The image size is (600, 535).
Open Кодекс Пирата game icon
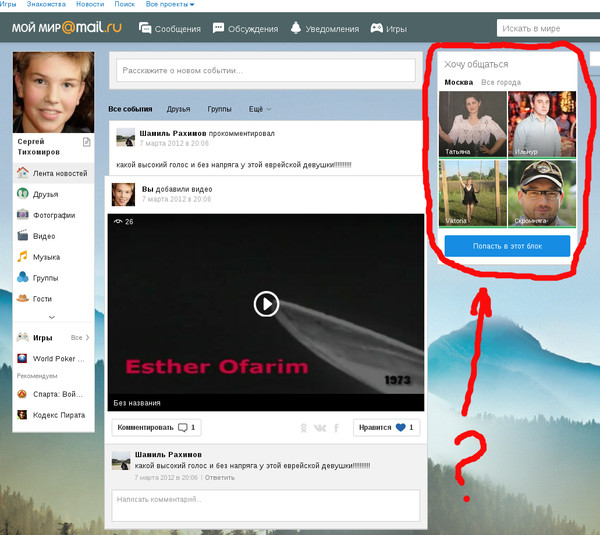[22, 414]
